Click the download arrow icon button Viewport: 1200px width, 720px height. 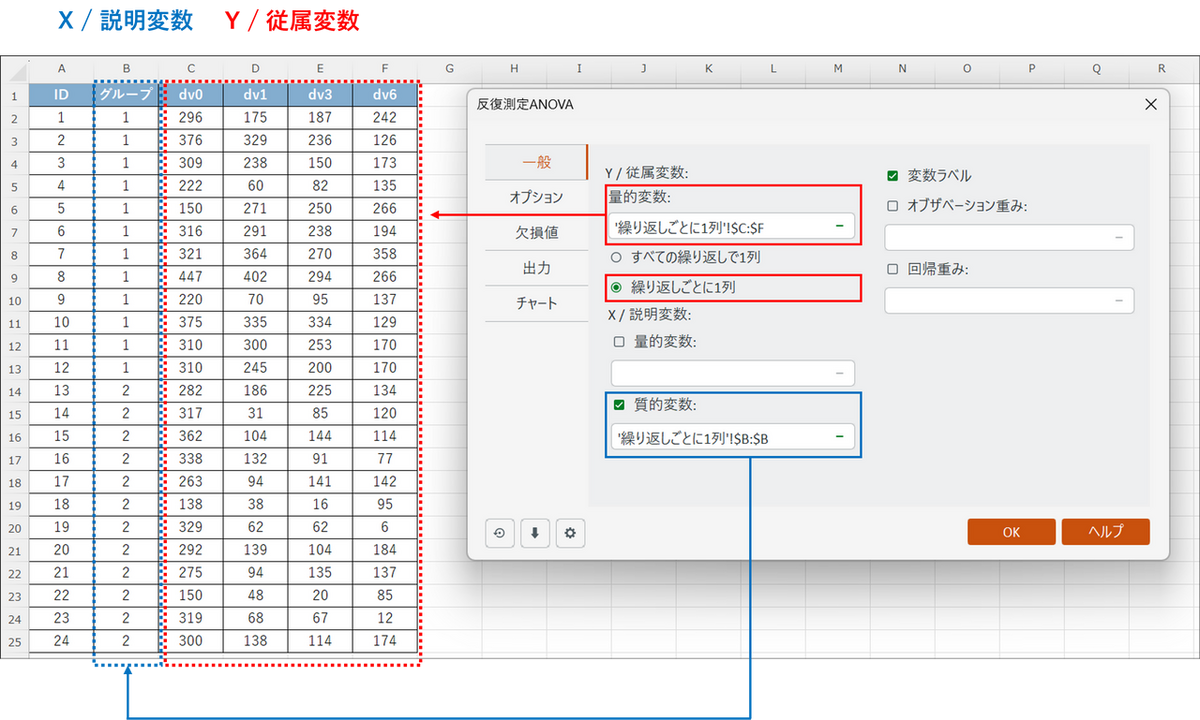535,533
